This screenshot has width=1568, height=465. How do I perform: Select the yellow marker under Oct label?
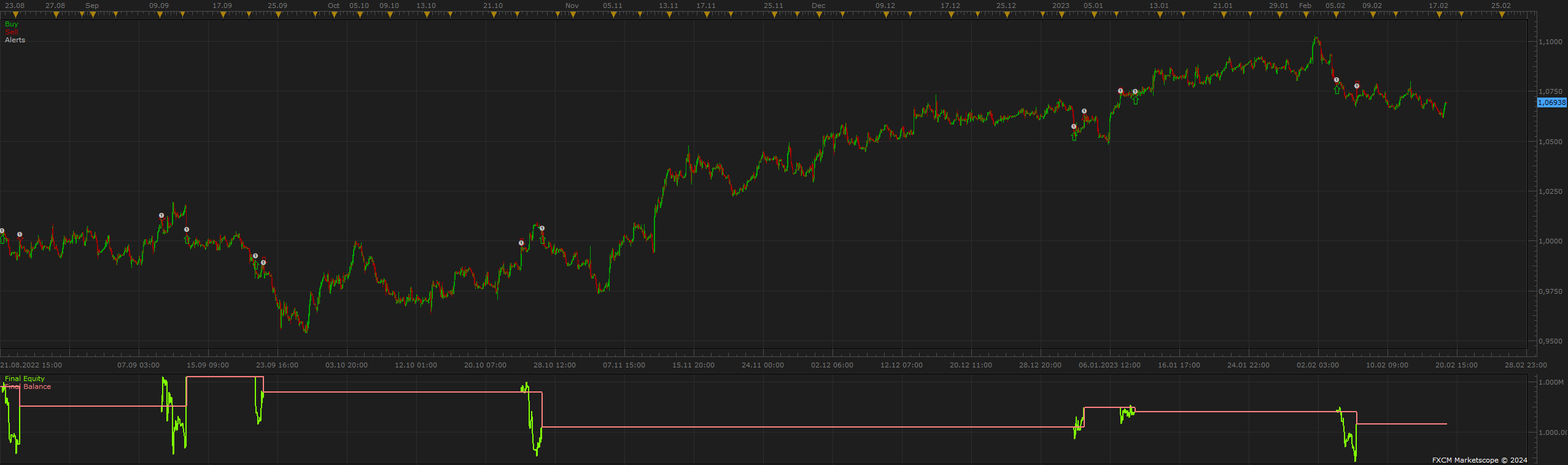334,15
